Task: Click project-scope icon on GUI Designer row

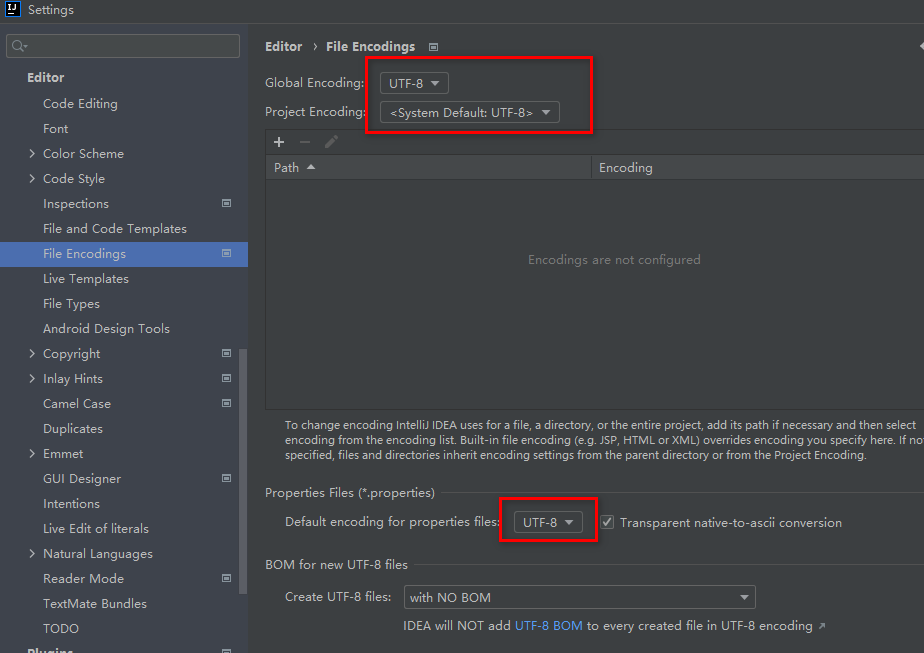Action: click(226, 479)
